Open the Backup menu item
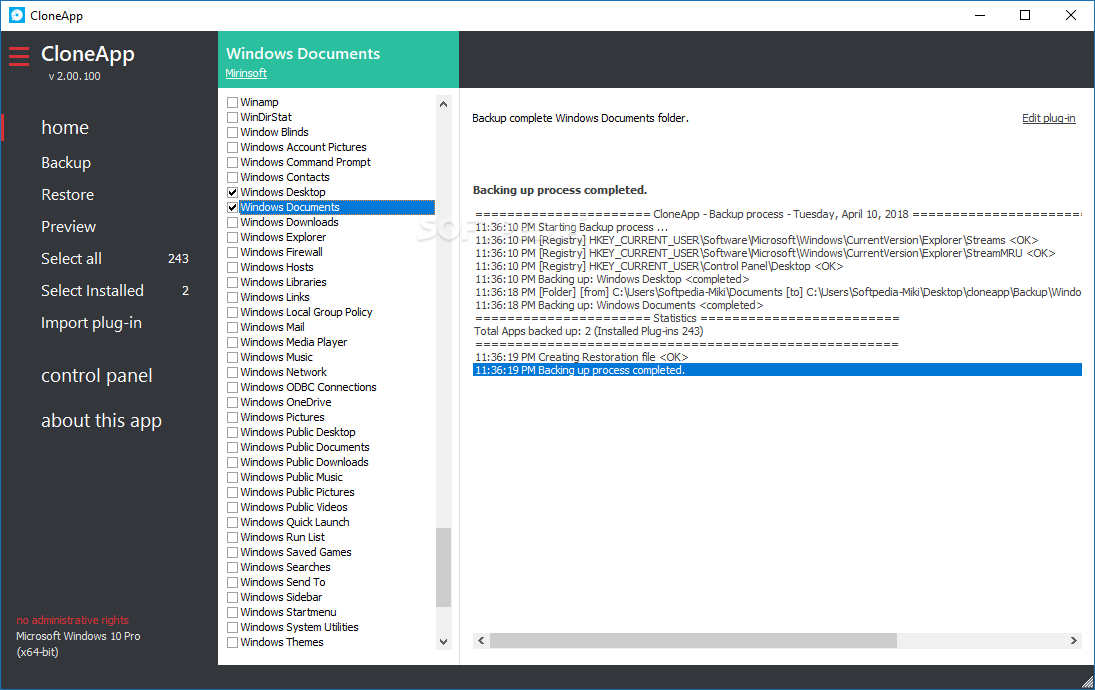The image size is (1095, 690). (66, 163)
